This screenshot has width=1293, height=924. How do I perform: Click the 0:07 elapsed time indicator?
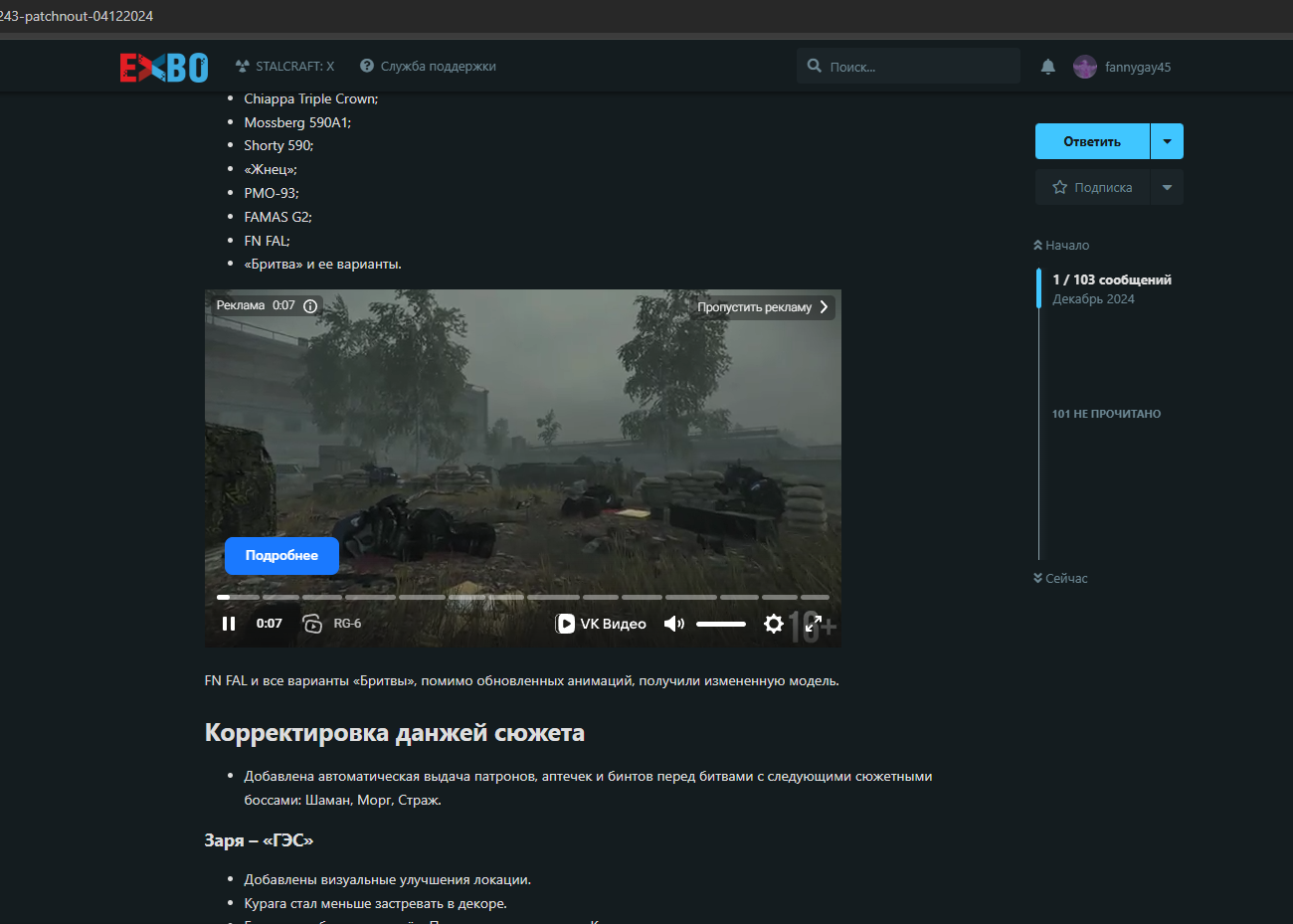click(x=270, y=624)
